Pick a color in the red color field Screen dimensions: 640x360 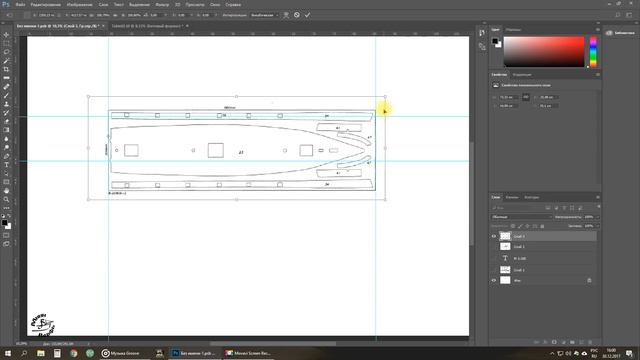pyautogui.click(x=544, y=52)
